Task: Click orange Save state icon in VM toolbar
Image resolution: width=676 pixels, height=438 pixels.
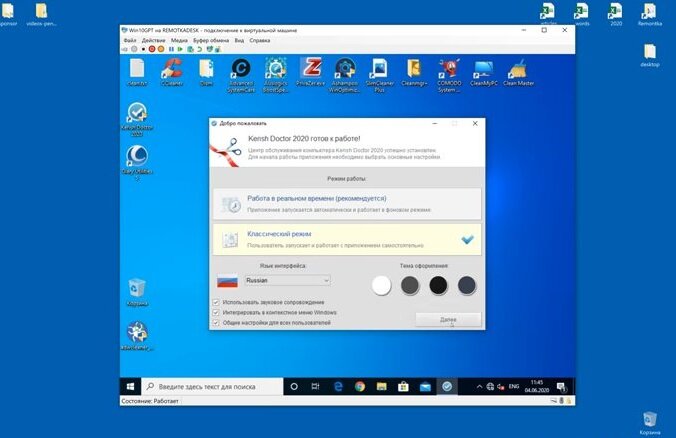Action: 161,49
